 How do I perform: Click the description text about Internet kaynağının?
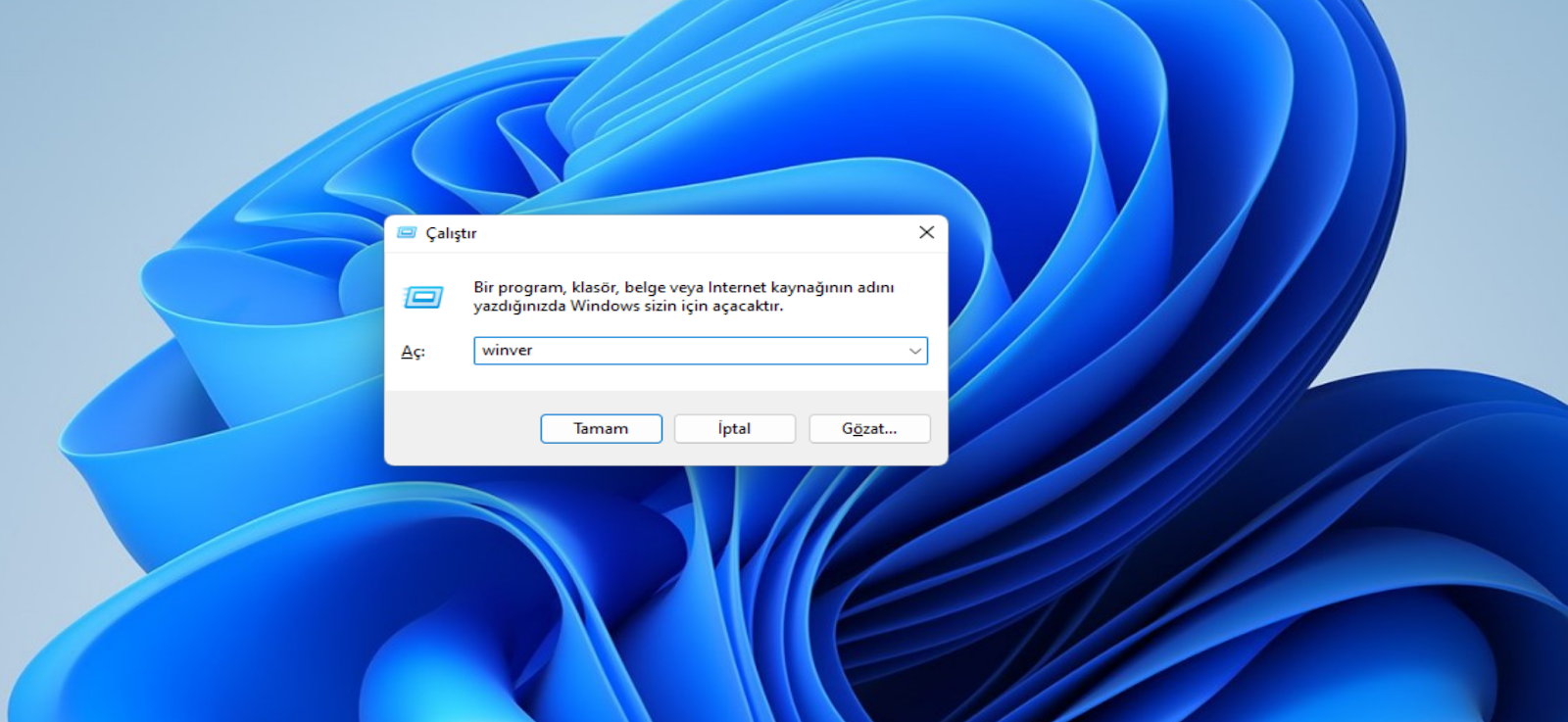[x=684, y=296]
